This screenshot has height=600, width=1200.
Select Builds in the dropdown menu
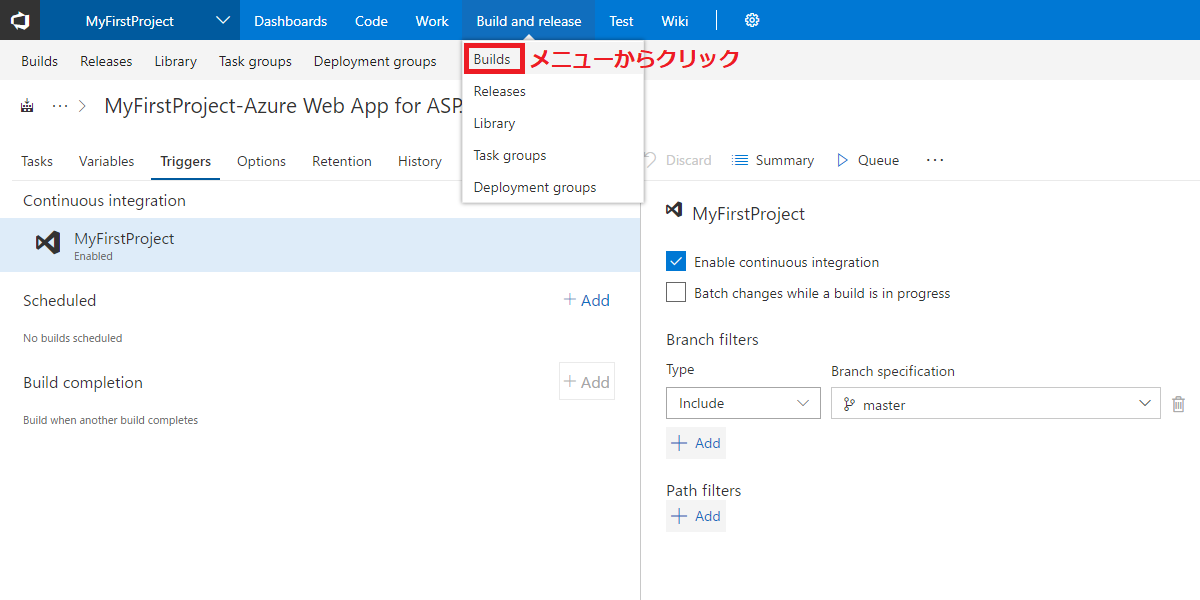(492, 60)
